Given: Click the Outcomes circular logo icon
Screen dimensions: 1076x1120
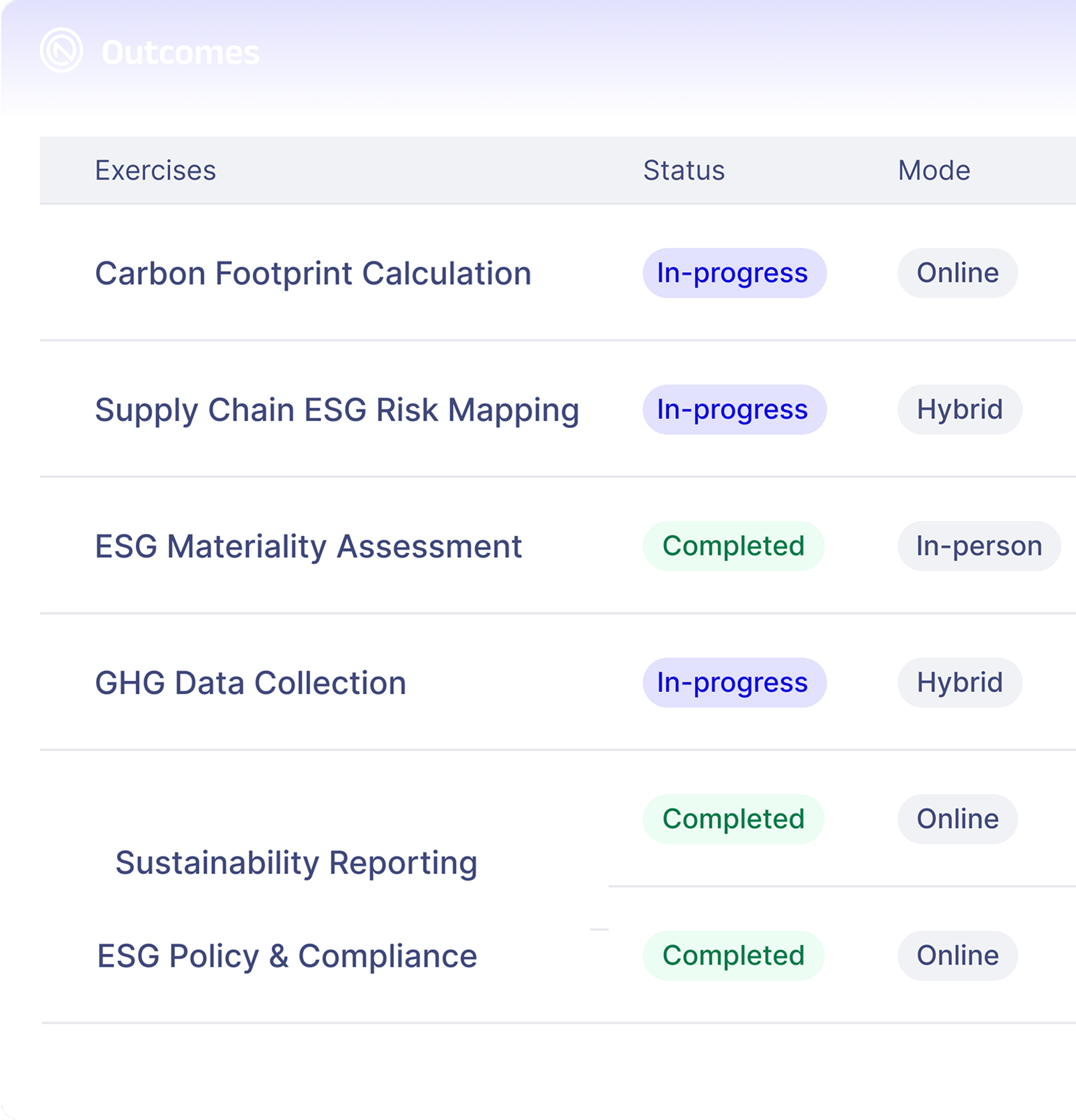Looking at the screenshot, I should (61, 50).
